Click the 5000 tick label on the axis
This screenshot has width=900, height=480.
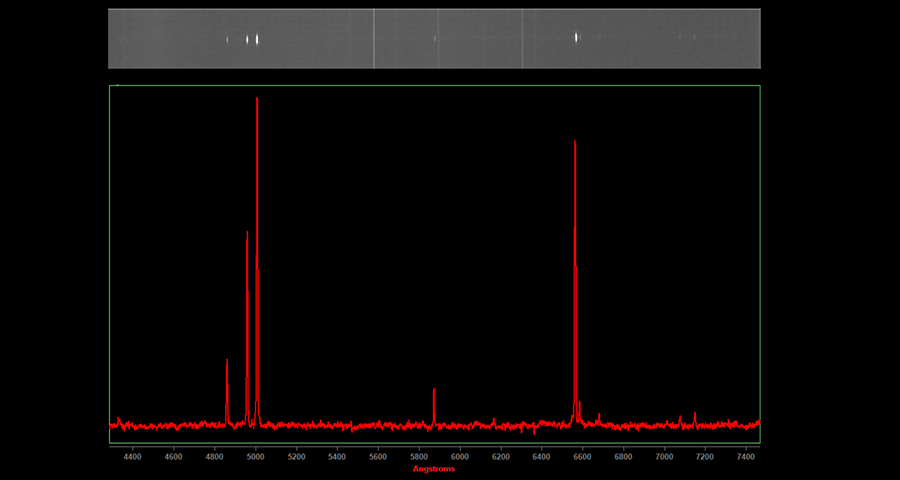[x=255, y=456]
